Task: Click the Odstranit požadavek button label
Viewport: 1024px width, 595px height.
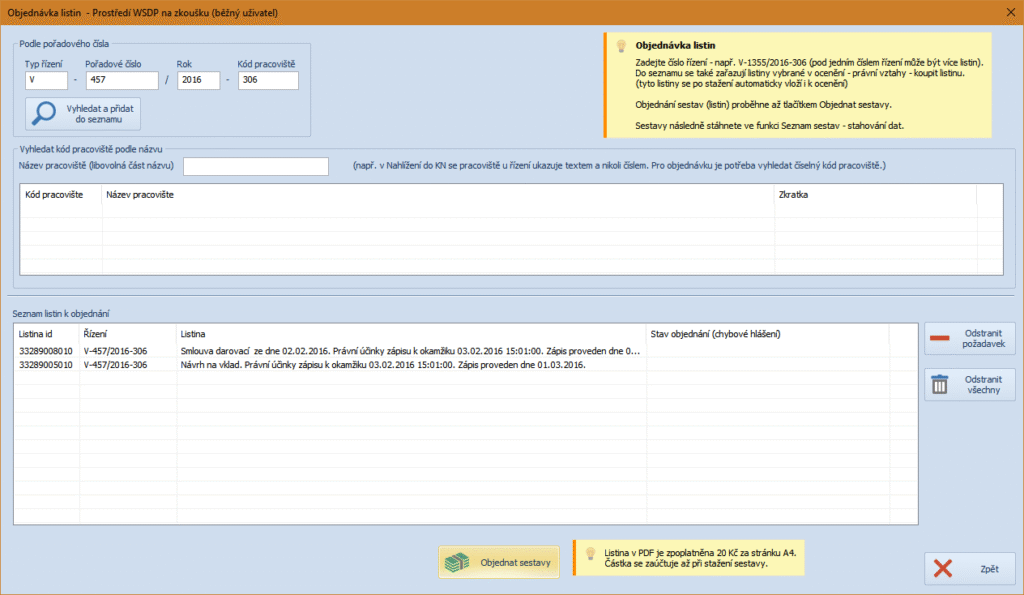Action: click(x=984, y=338)
